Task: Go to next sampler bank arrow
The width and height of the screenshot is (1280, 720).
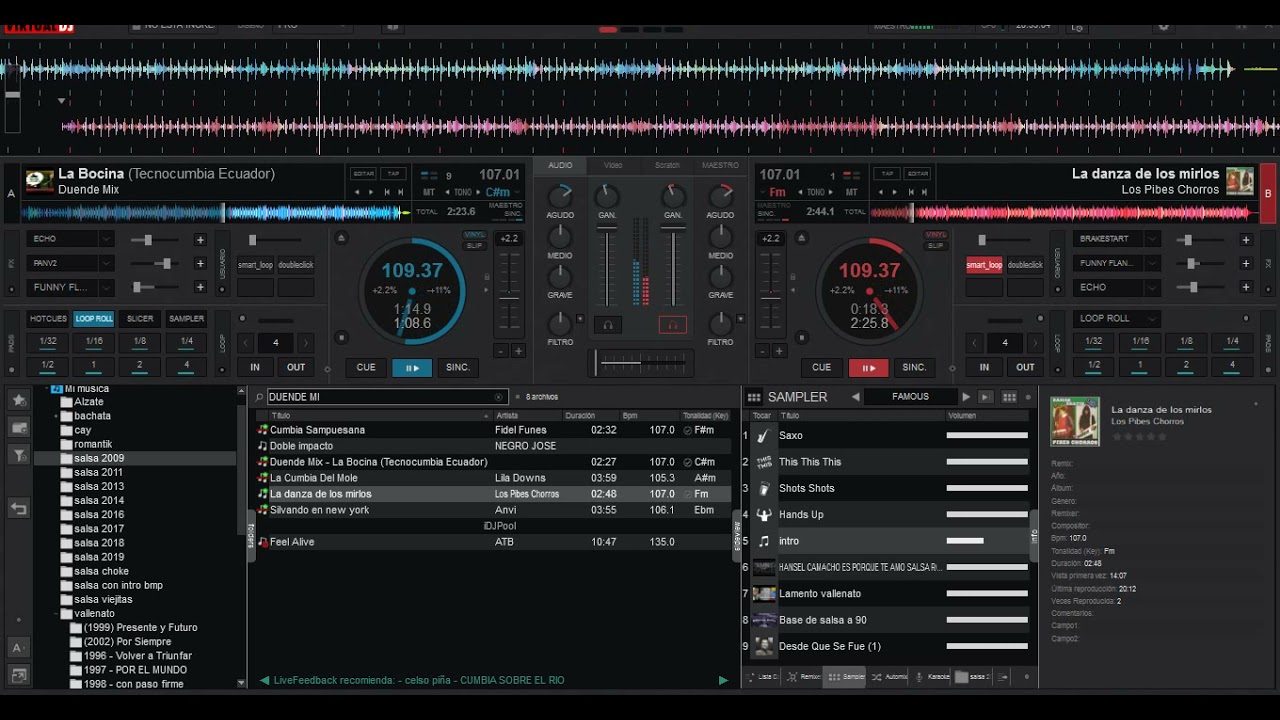Action: tap(966, 397)
